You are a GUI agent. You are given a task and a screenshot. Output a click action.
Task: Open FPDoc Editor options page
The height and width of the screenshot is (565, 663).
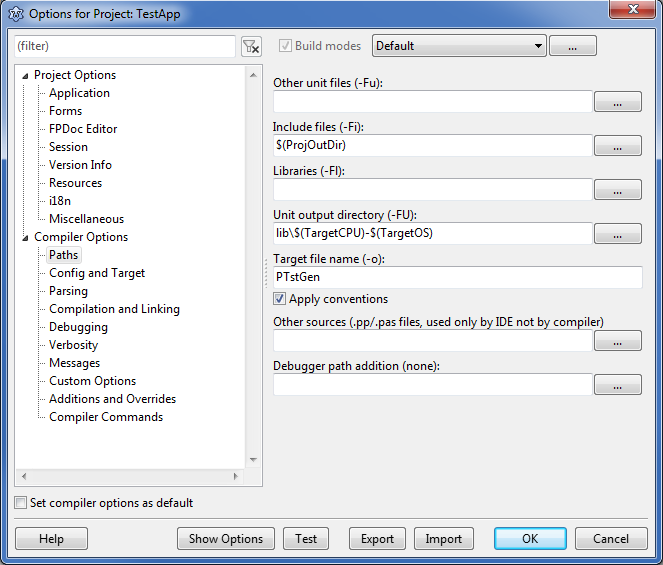83,129
